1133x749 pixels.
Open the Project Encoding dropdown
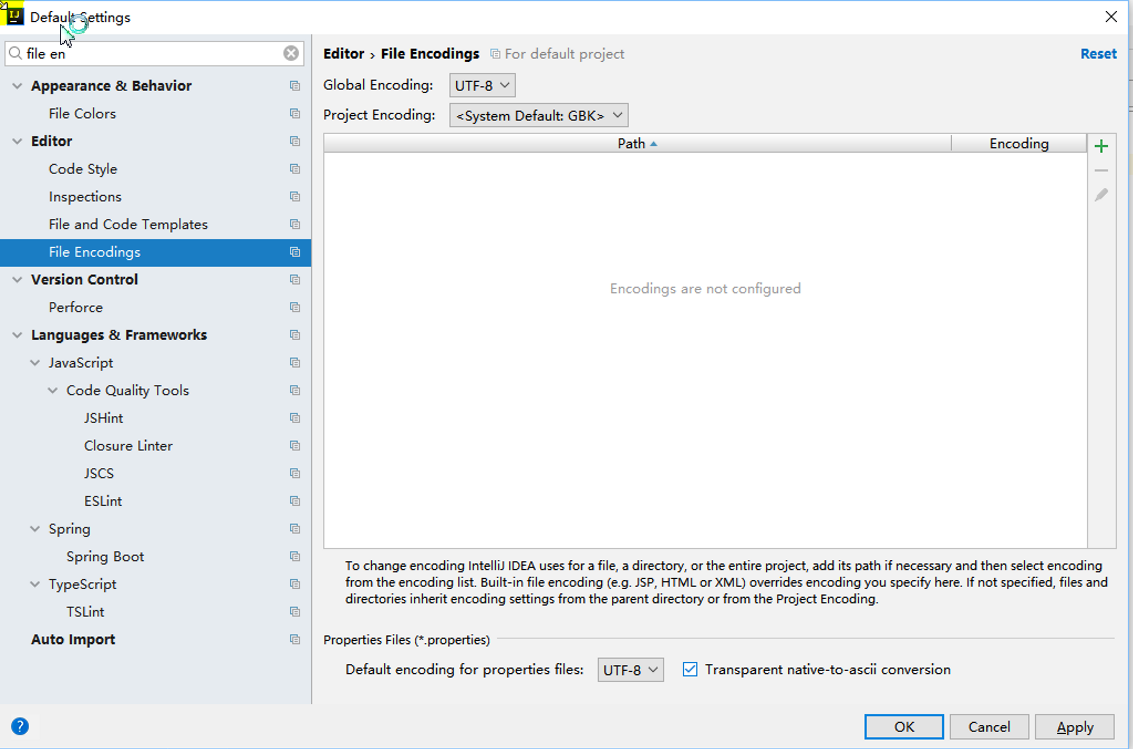pos(538,116)
